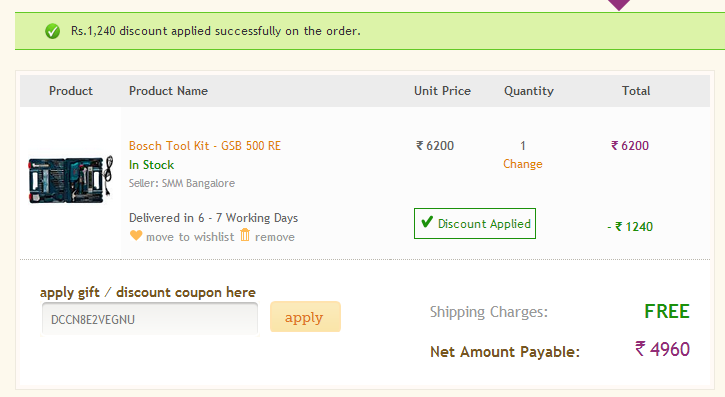The height and width of the screenshot is (397, 725).
Task: Click the Total column header
Action: tap(636, 91)
